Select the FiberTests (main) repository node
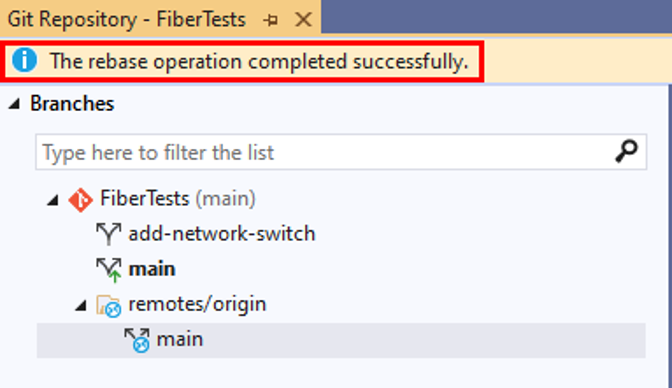Image resolution: width=672 pixels, height=388 pixels. pyautogui.click(x=177, y=199)
